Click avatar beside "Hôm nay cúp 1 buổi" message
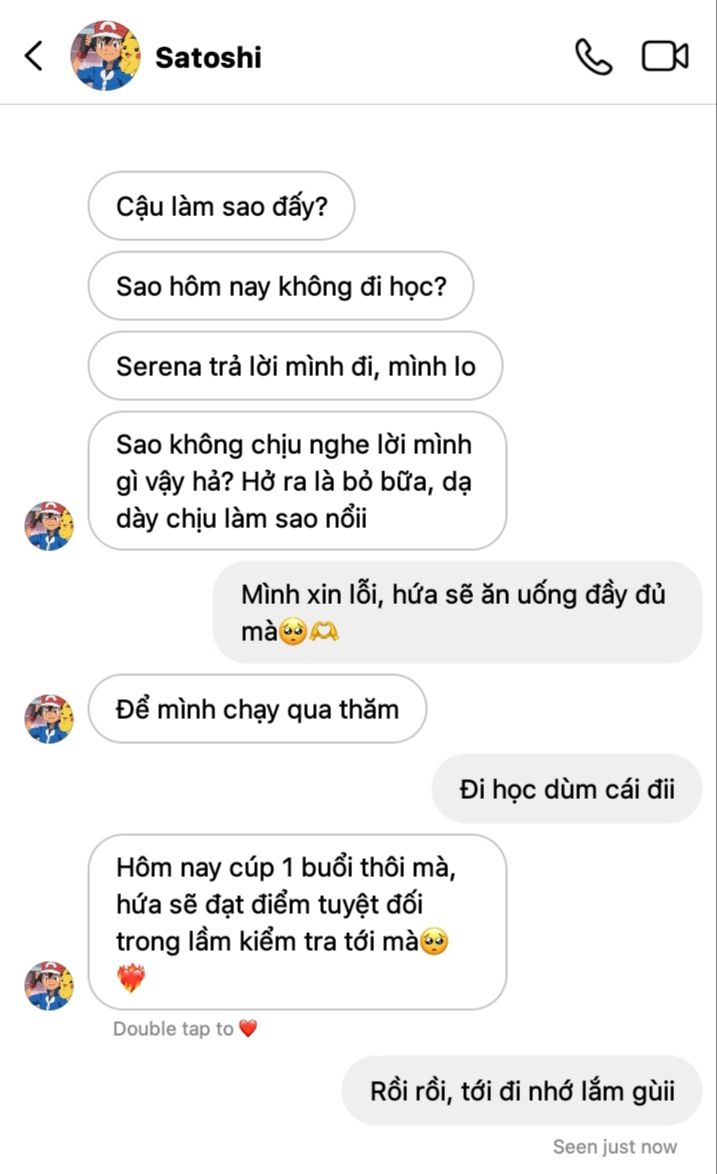Image resolution: width=717 pixels, height=1174 pixels. click(x=49, y=985)
